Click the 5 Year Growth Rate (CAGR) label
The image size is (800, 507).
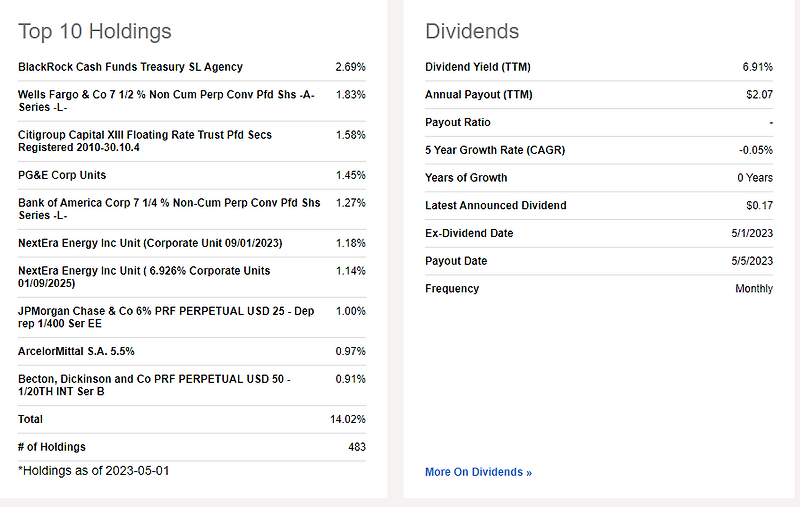[x=495, y=150]
